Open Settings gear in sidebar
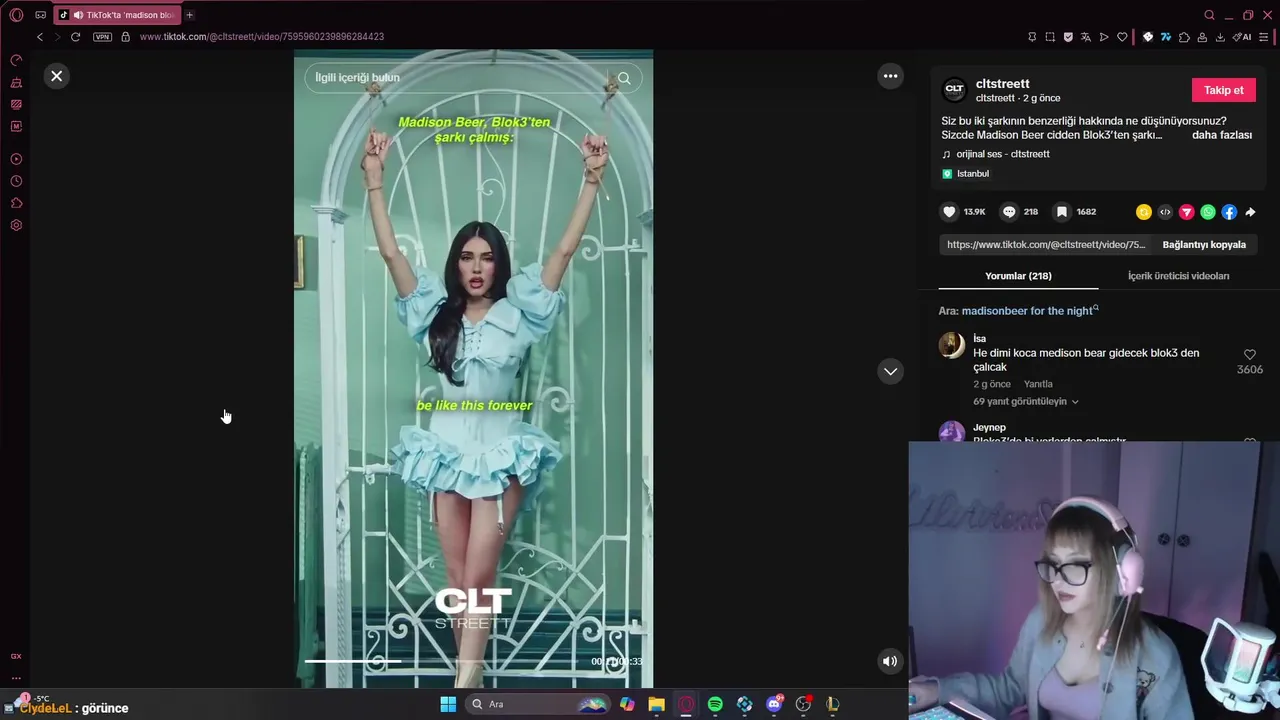The width and height of the screenshot is (1280, 720). coord(16,225)
